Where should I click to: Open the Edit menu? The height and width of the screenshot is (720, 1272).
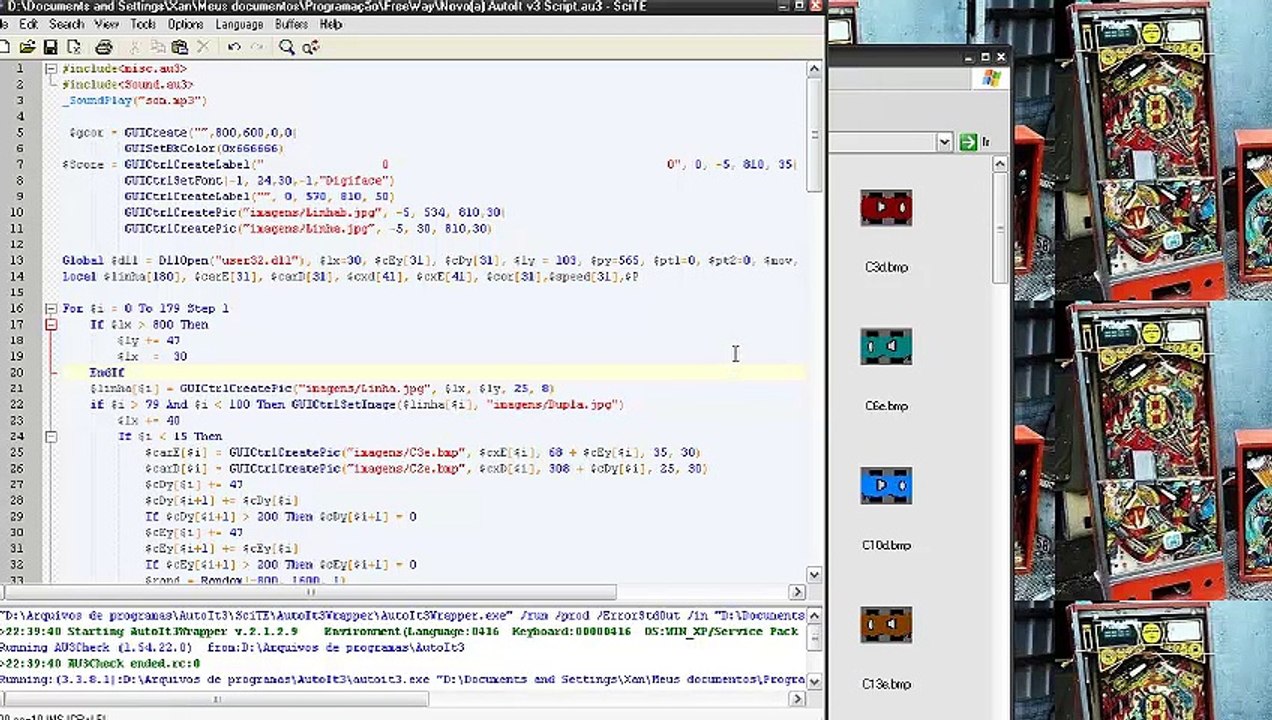pos(28,24)
